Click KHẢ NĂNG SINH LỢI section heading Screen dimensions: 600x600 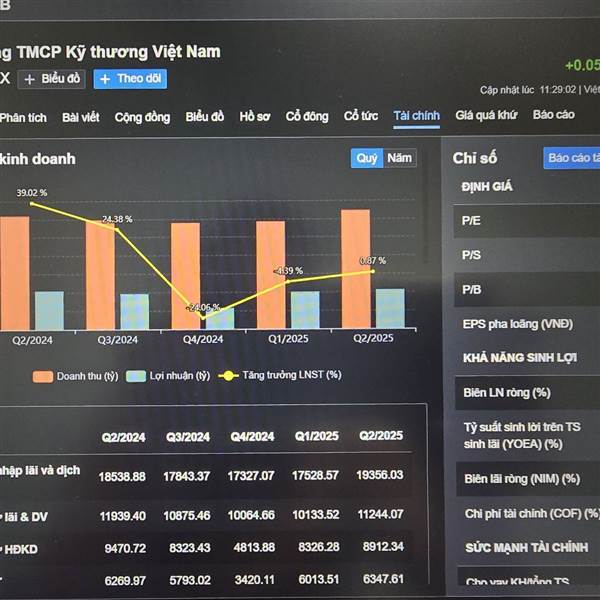[x=520, y=358]
